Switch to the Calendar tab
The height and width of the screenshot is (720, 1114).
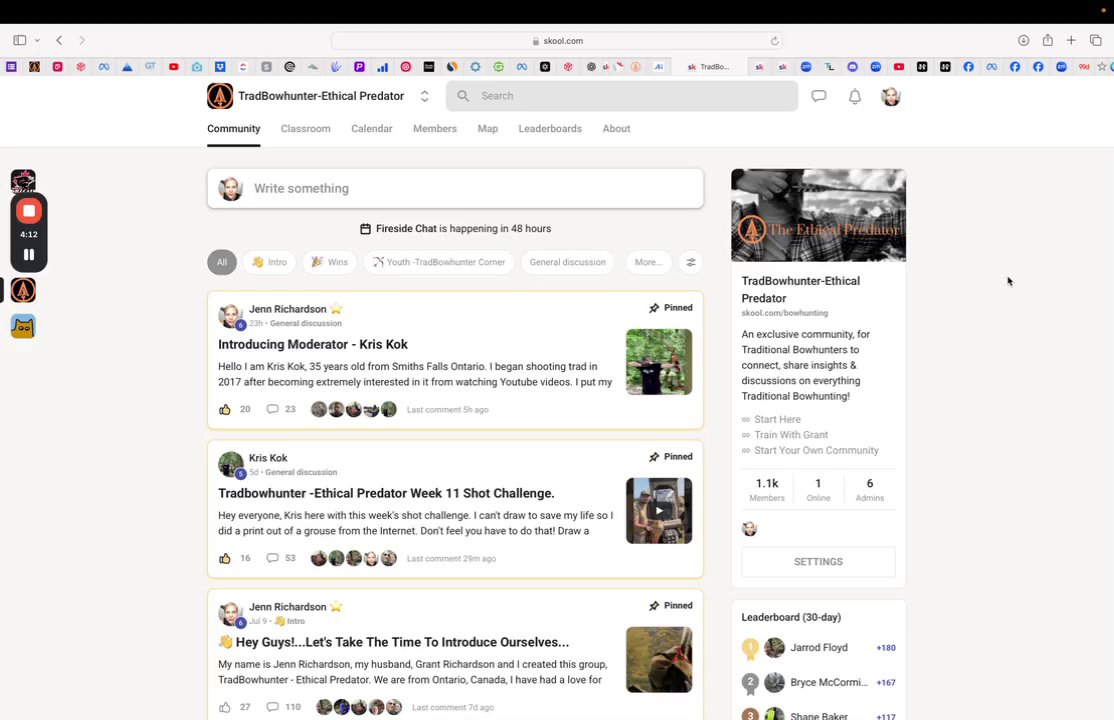tap(372, 129)
